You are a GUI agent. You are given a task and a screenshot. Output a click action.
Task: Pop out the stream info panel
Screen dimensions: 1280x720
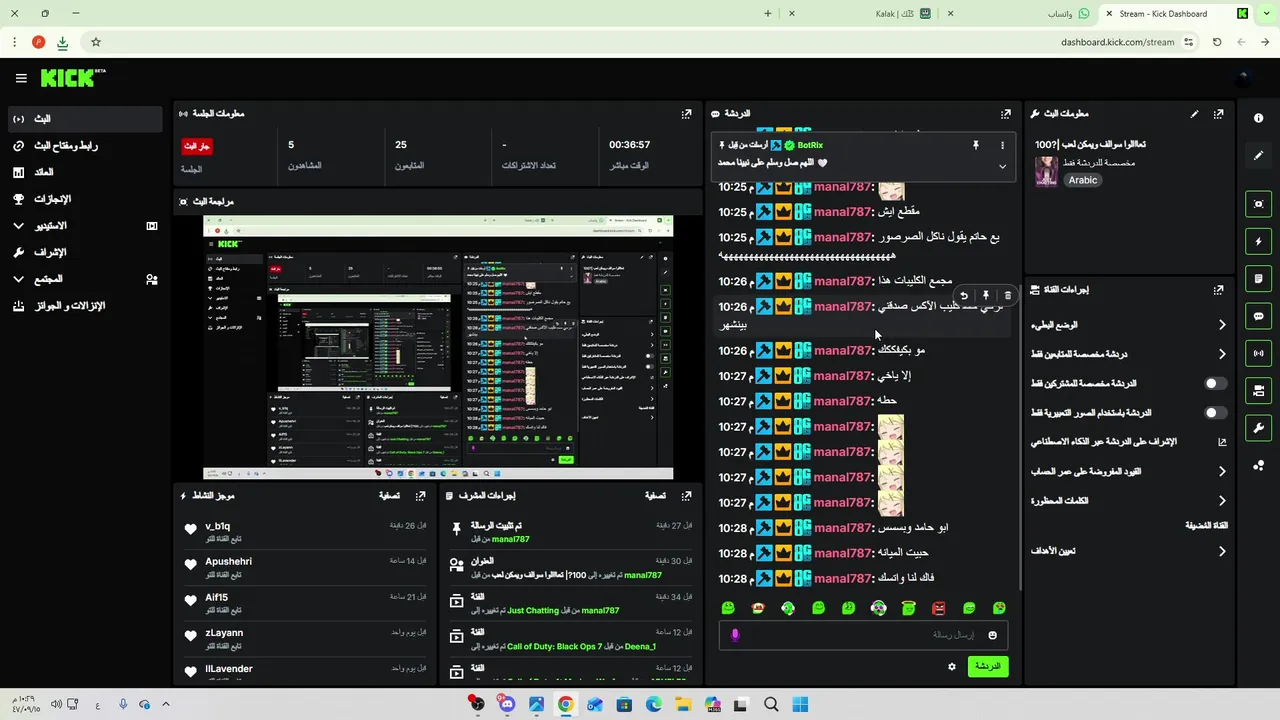(x=1218, y=114)
